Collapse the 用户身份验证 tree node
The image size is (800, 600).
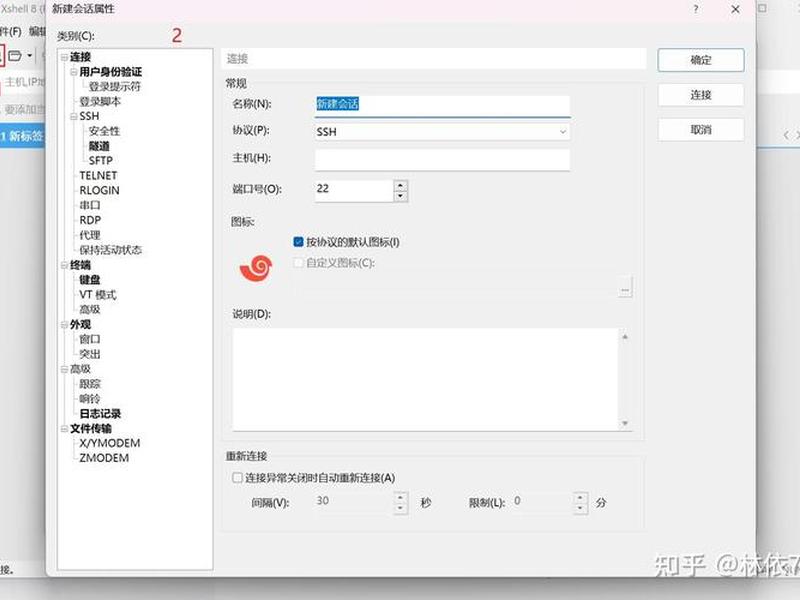click(74, 72)
